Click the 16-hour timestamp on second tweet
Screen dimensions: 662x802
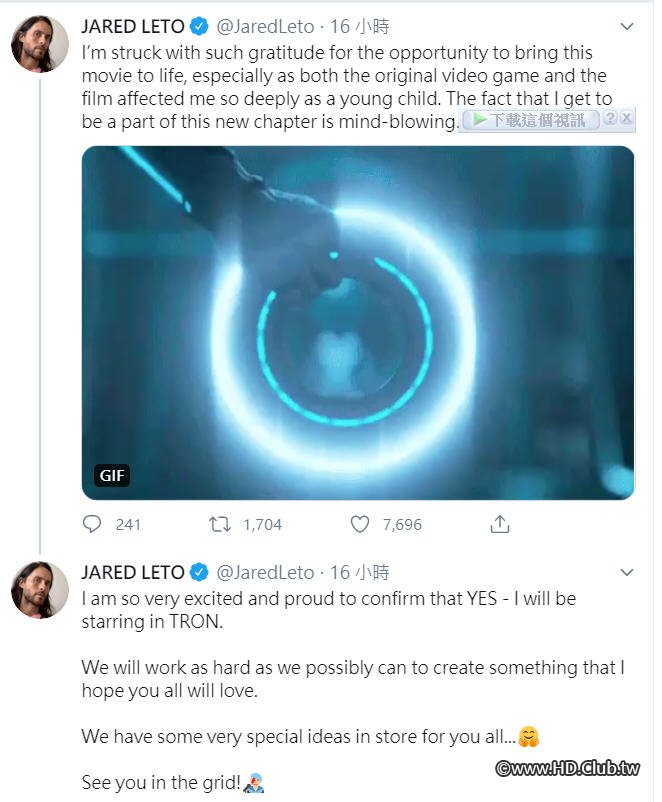pyautogui.click(x=359, y=572)
